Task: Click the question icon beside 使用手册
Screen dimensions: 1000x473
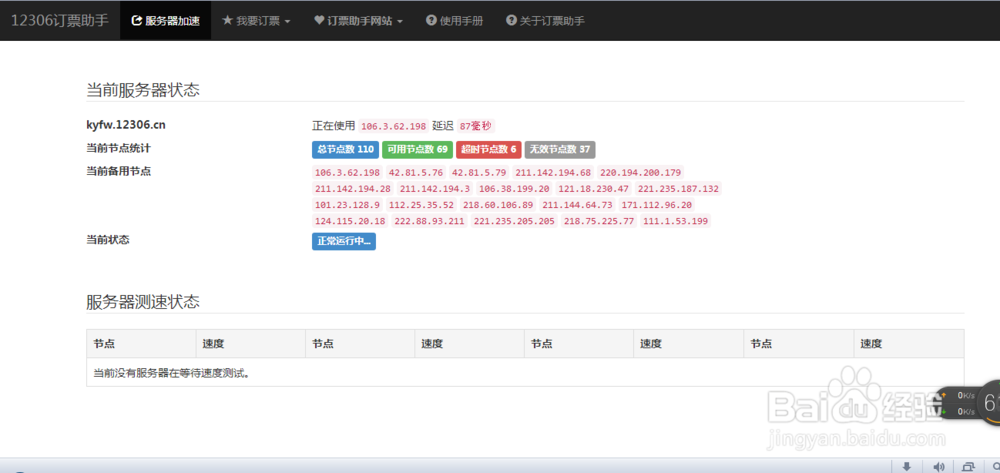Action: (x=431, y=20)
